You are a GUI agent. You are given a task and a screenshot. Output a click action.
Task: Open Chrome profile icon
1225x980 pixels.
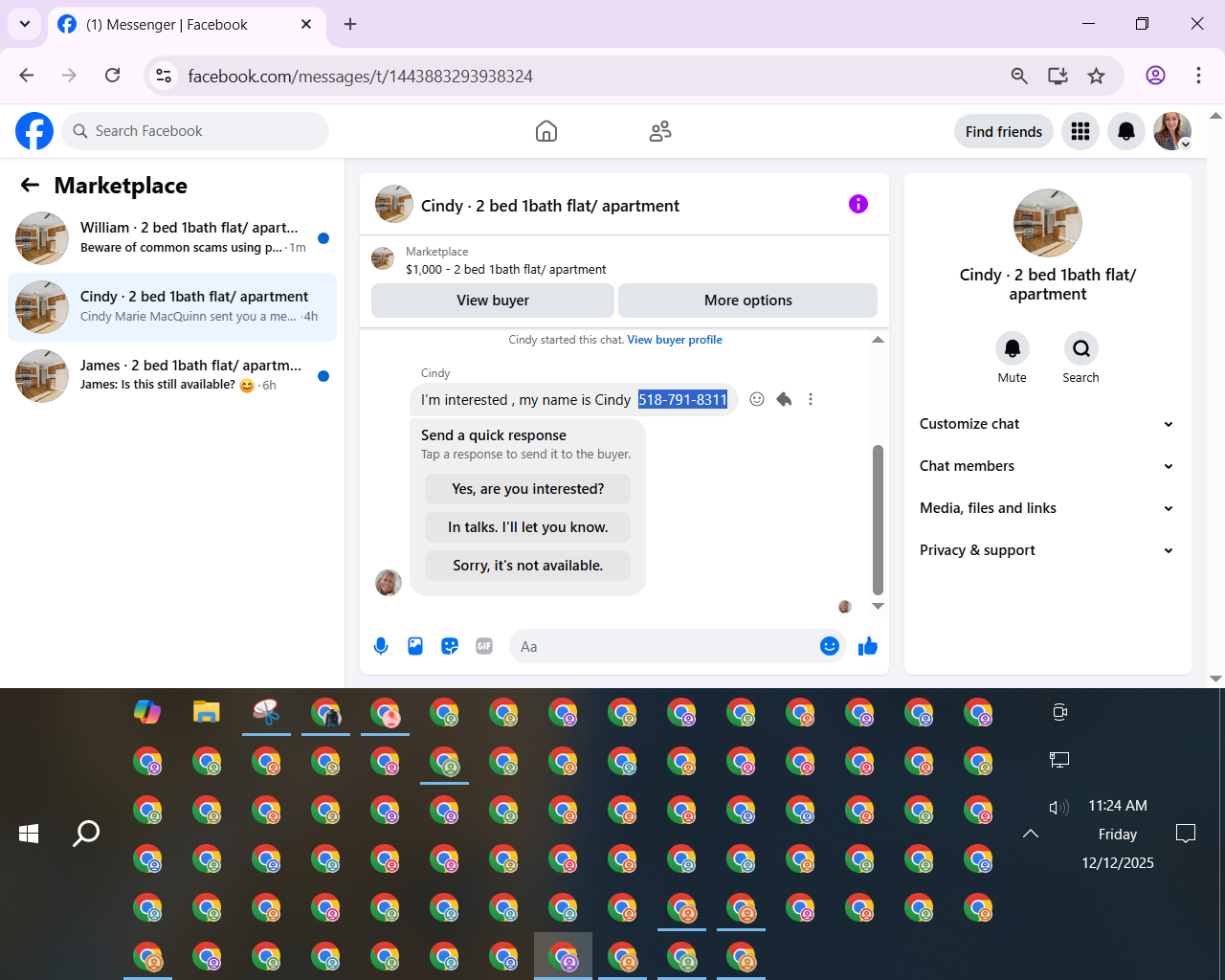[x=1155, y=76]
